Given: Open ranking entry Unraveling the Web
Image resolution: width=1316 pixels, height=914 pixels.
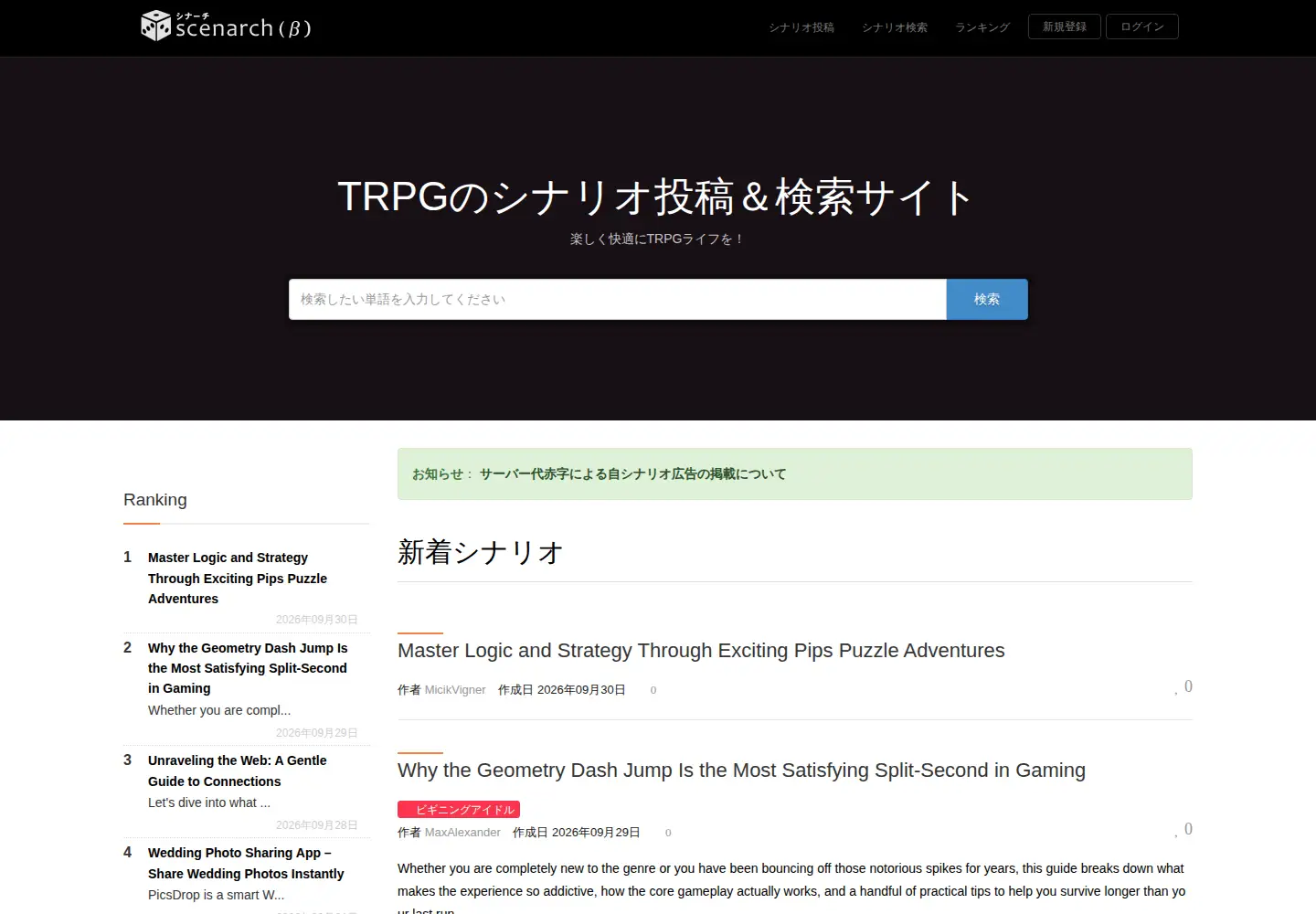Looking at the screenshot, I should (x=238, y=771).
